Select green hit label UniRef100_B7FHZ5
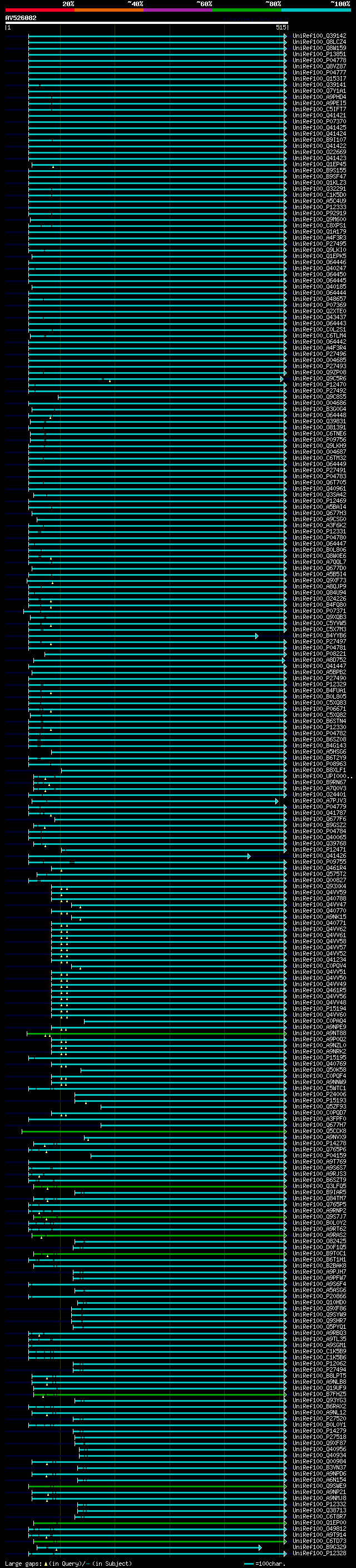356x1568 pixels. (319, 1394)
